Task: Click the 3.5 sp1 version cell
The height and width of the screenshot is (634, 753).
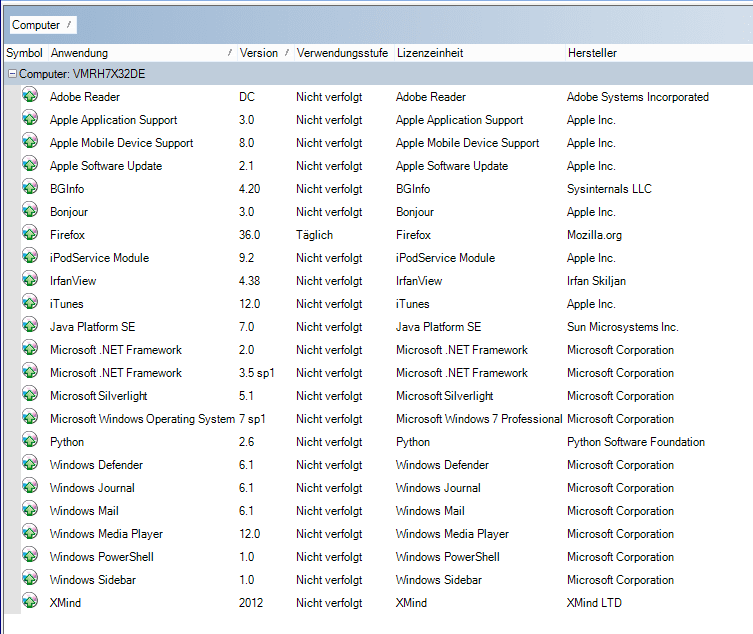Action: click(256, 373)
